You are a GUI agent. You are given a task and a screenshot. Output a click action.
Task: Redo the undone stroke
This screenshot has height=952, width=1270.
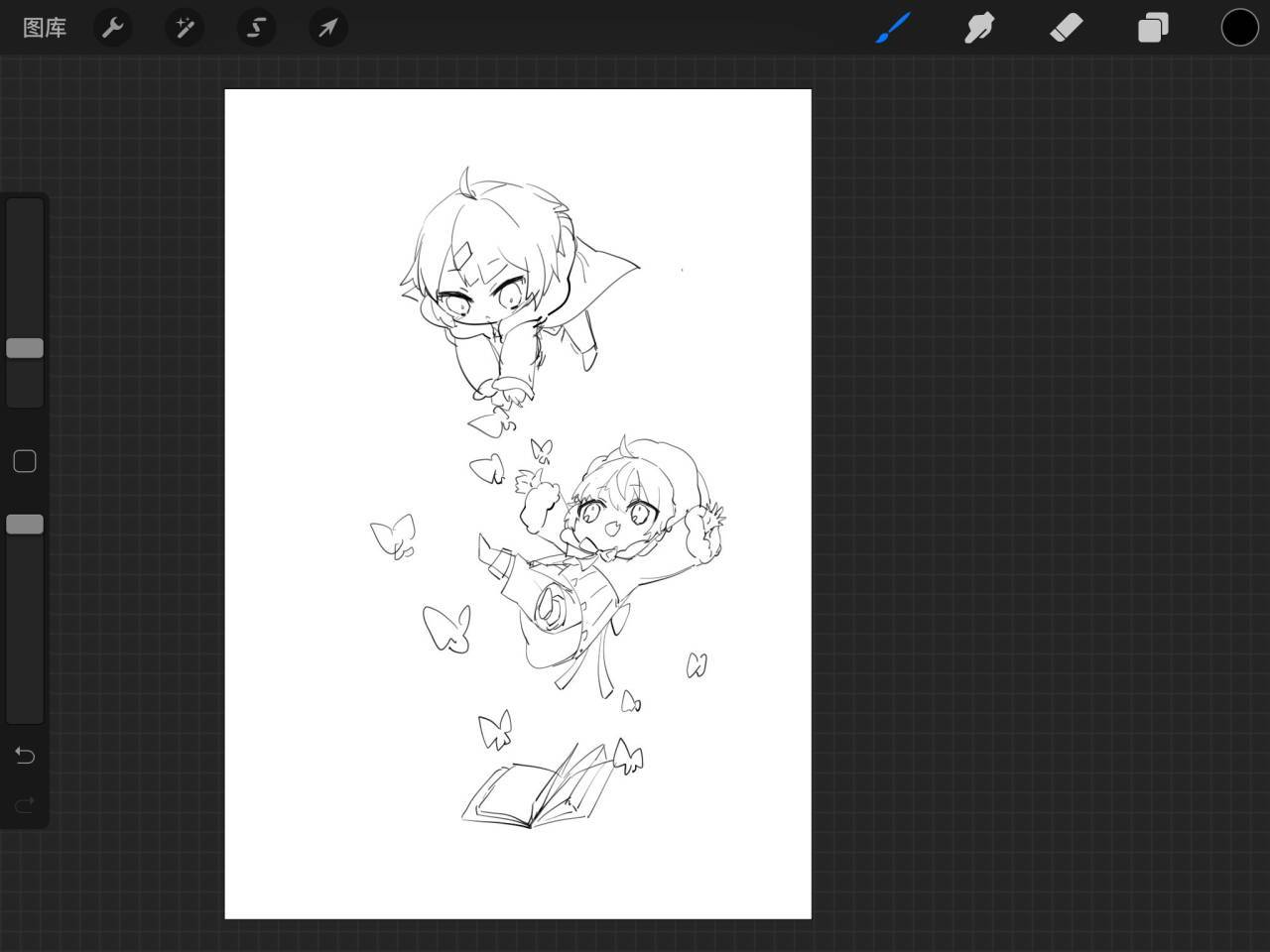[x=25, y=804]
